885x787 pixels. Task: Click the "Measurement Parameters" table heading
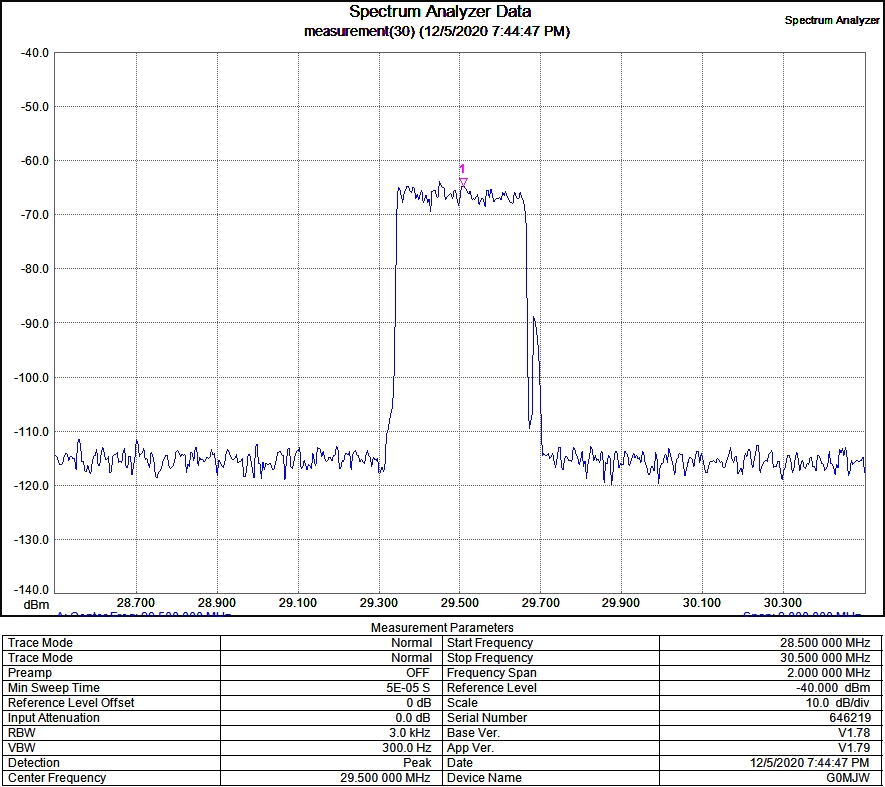(x=442, y=628)
